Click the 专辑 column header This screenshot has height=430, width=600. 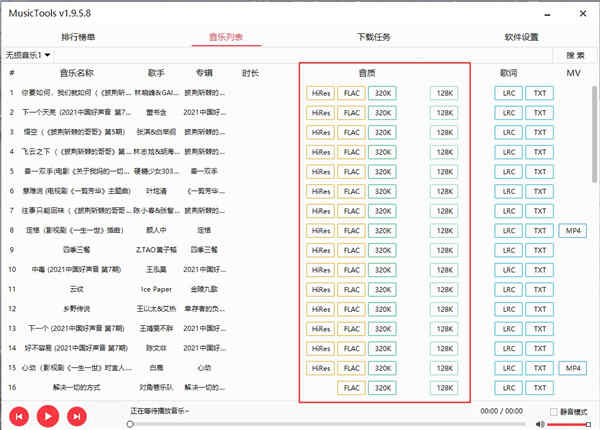[x=204, y=73]
